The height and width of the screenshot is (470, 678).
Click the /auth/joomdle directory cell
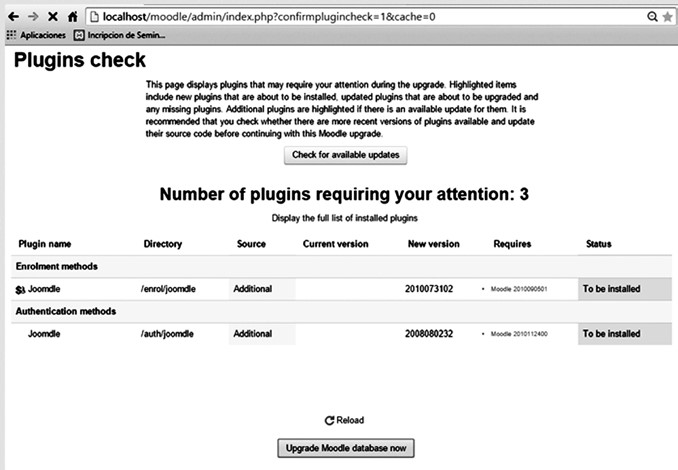[x=167, y=334]
